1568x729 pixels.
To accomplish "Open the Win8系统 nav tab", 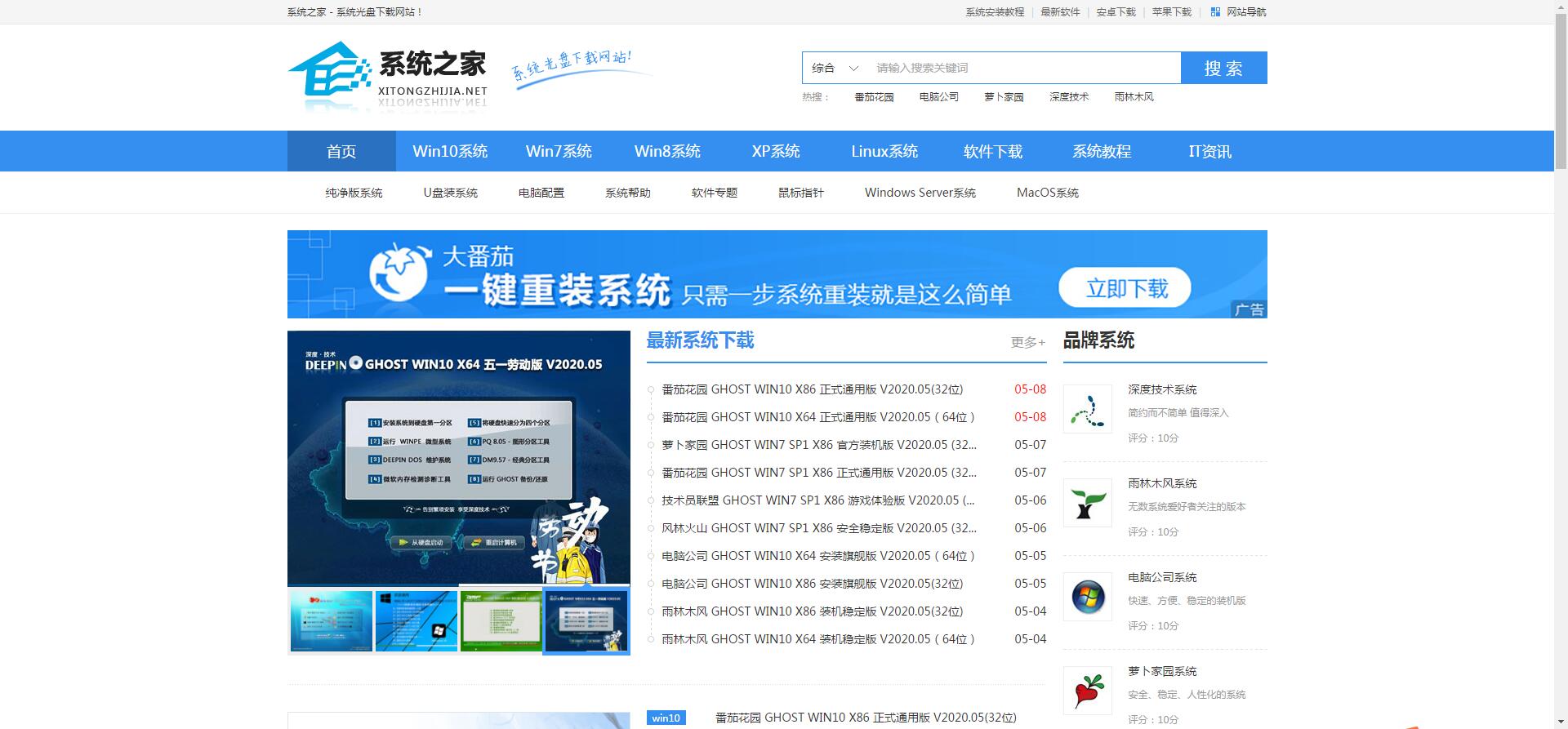I will (x=667, y=151).
